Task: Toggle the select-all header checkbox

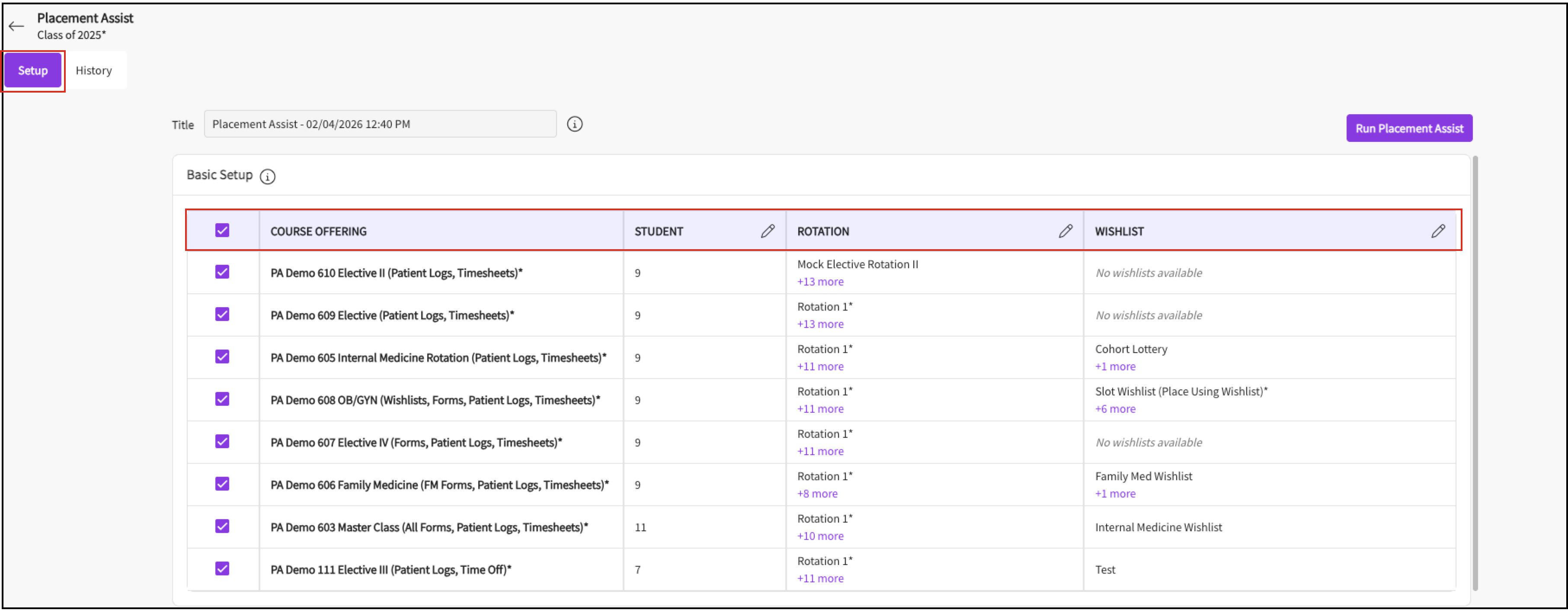Action: [222, 230]
